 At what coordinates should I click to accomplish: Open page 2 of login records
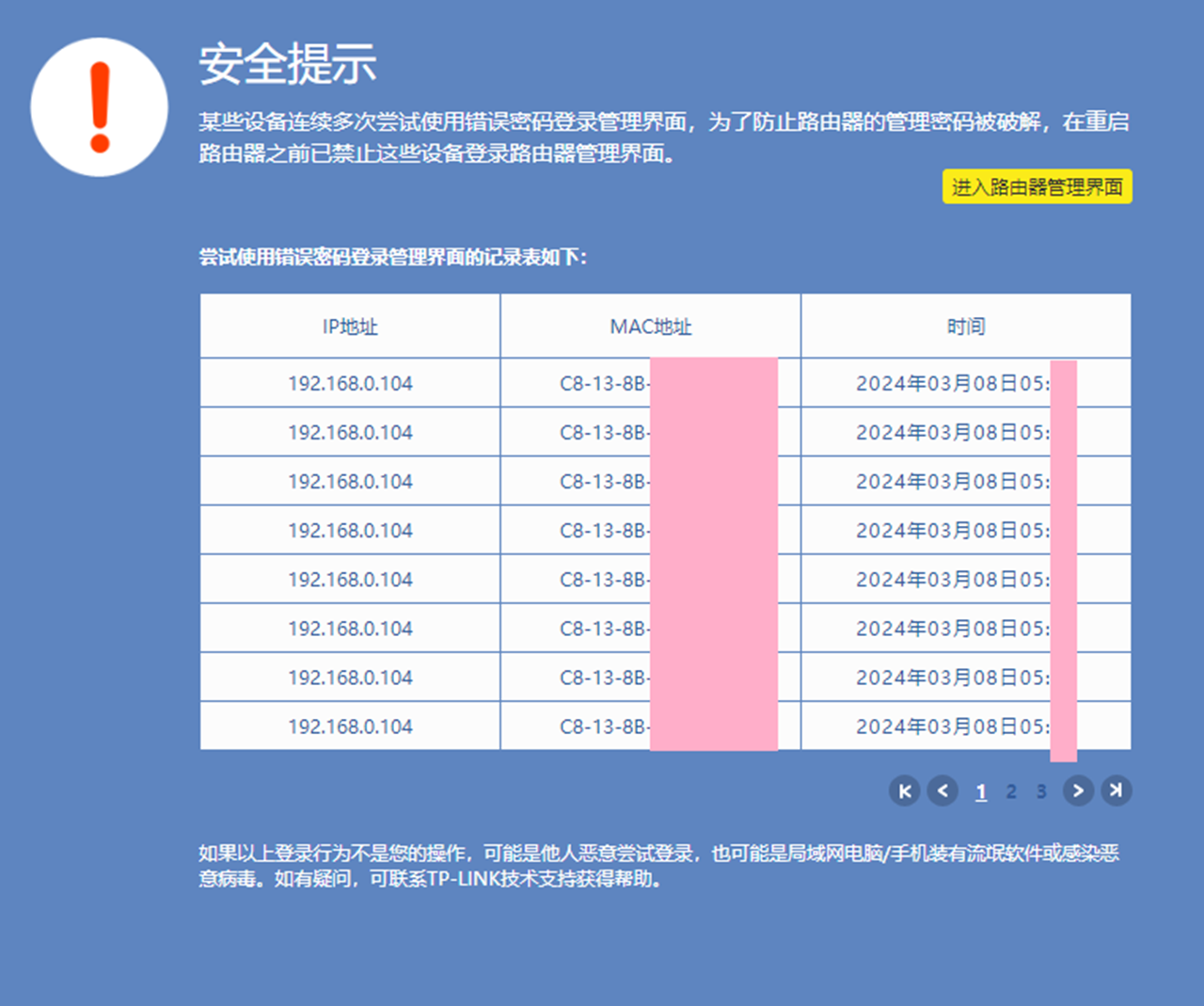(1011, 791)
